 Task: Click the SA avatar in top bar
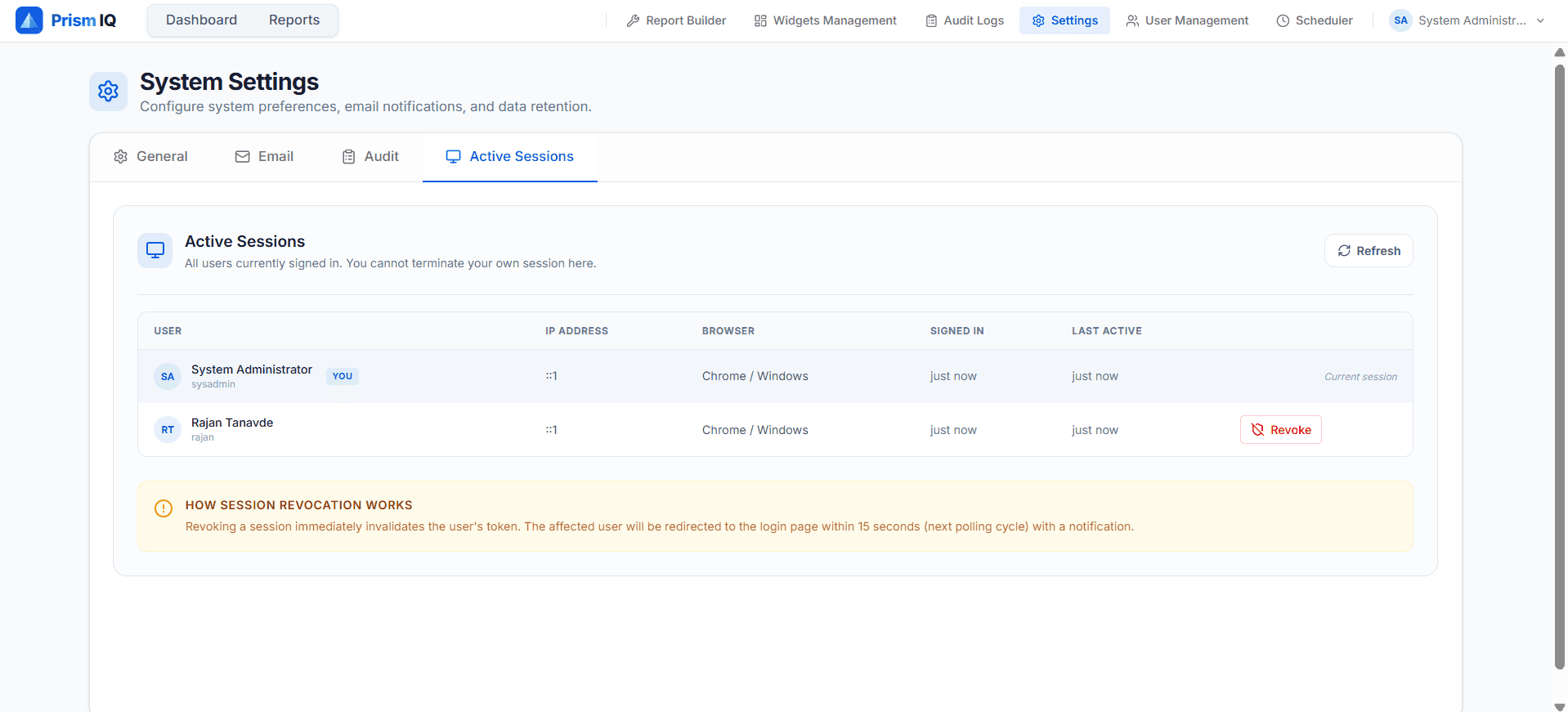(x=1400, y=20)
